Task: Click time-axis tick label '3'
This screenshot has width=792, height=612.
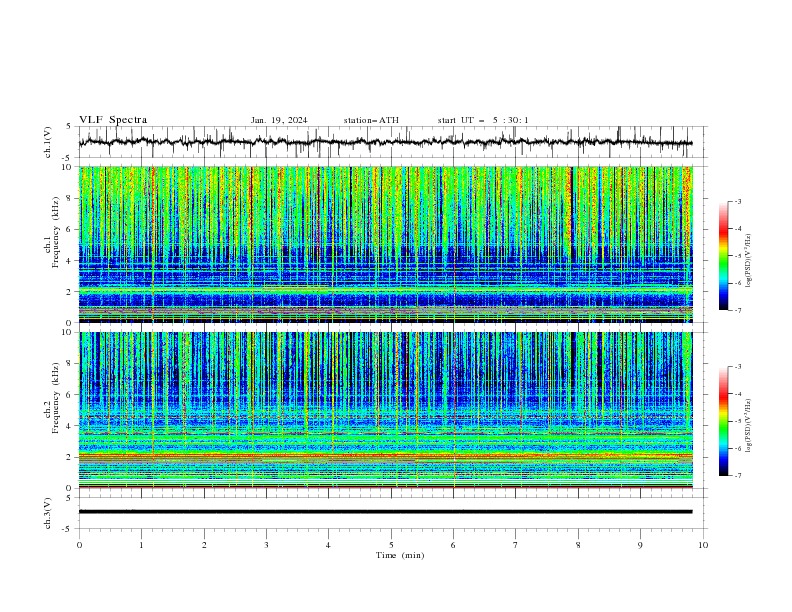Action: [x=266, y=545]
